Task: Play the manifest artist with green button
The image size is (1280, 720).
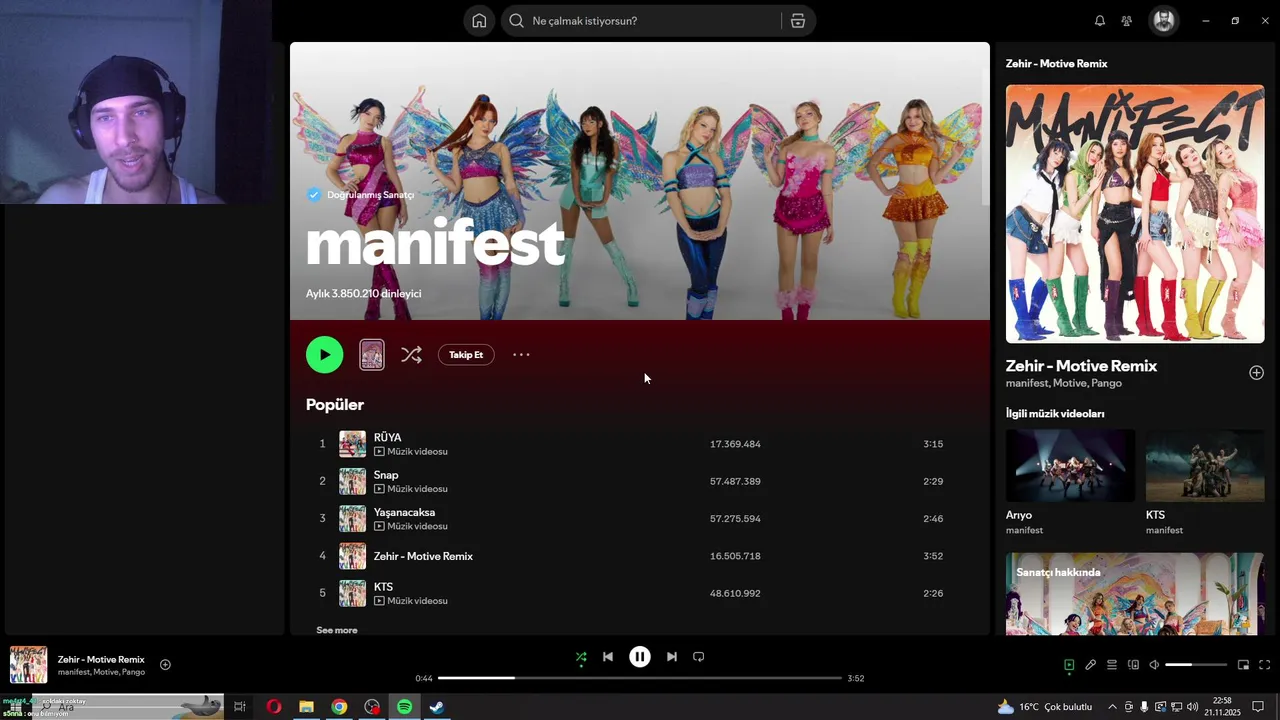Action: click(x=324, y=355)
